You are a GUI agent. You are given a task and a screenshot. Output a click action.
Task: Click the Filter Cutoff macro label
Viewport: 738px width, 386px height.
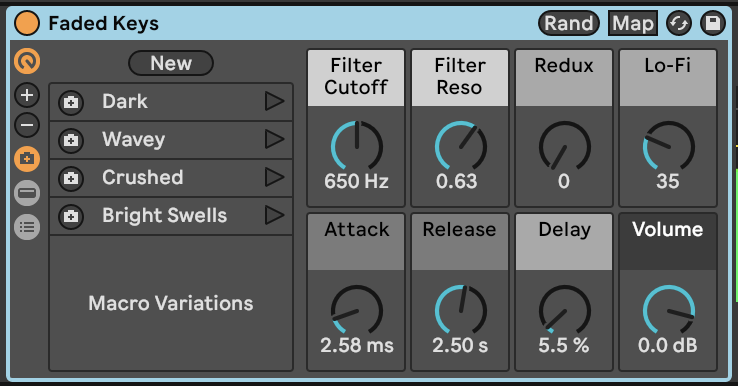click(356, 78)
